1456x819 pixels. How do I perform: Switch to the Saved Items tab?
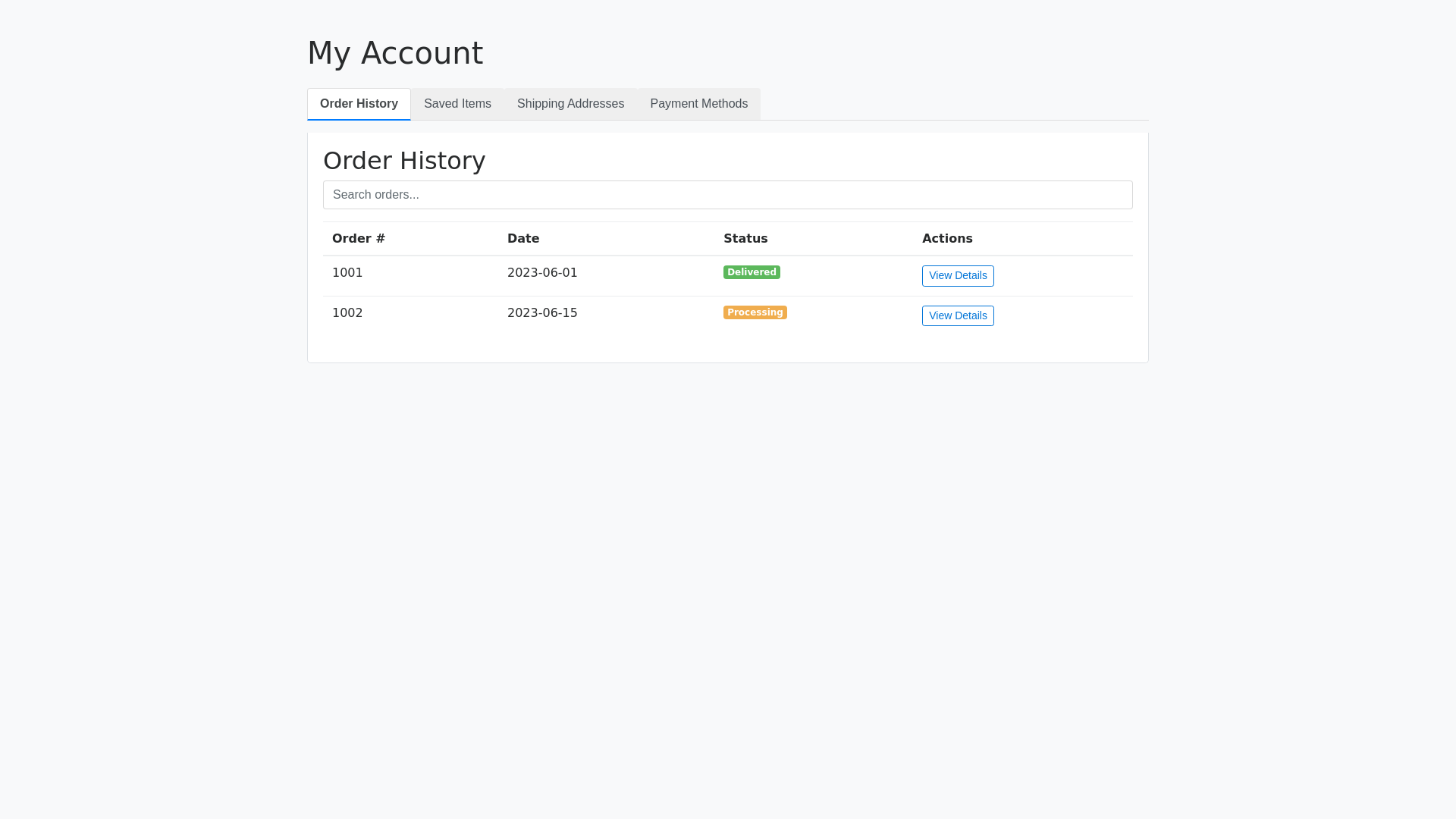point(457,104)
